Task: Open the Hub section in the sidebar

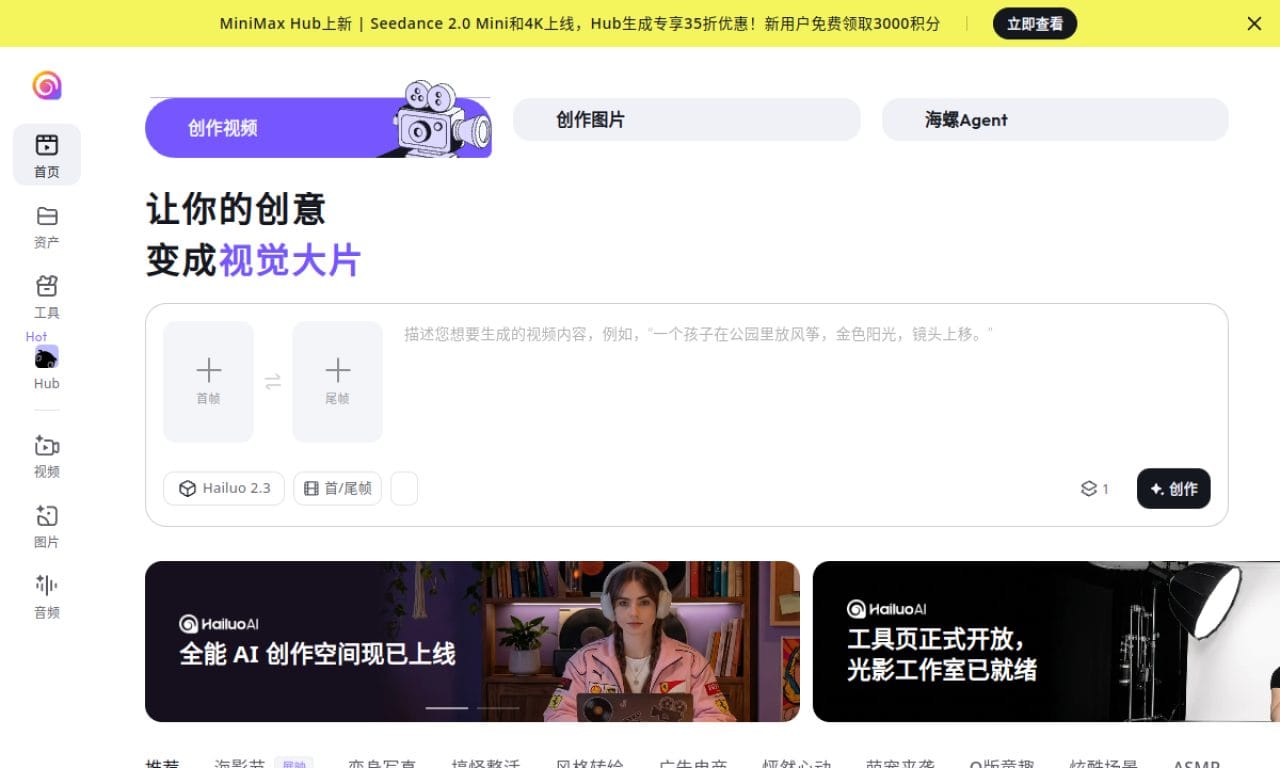Action: pyautogui.click(x=47, y=367)
